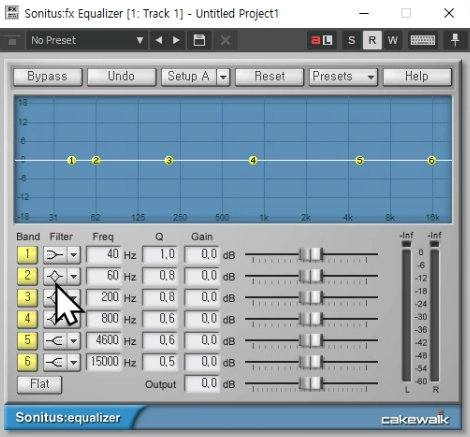Toggle the R automation read button
The height and width of the screenshot is (437, 470).
[x=372, y=40]
